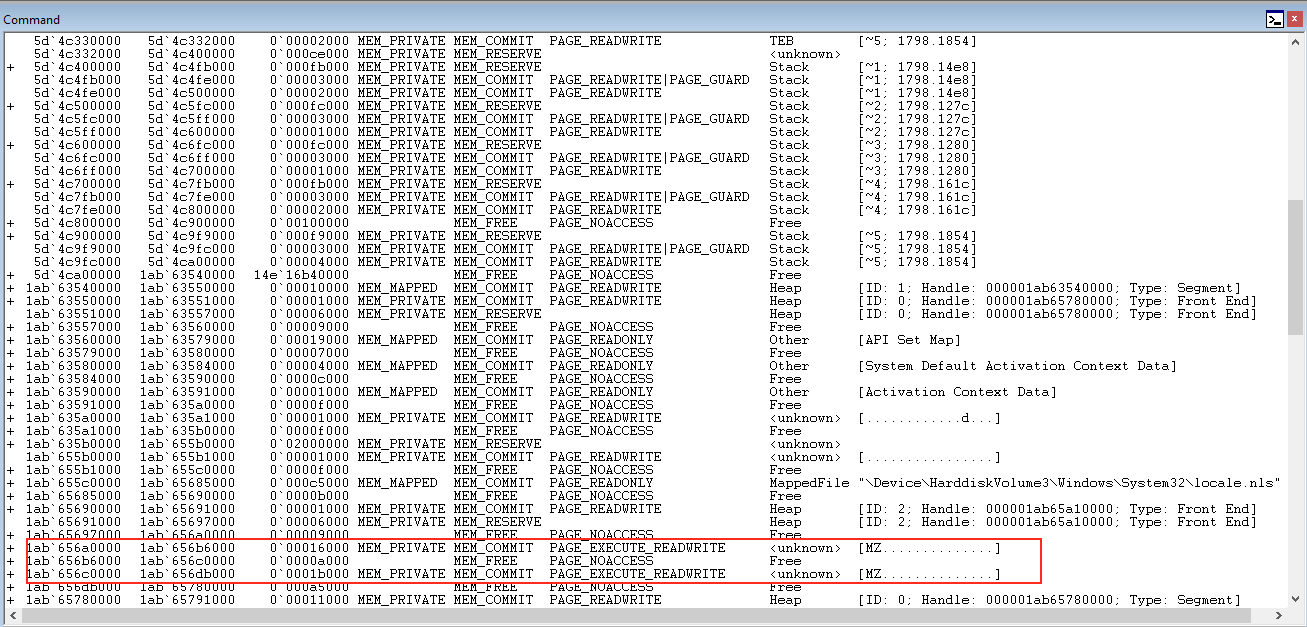1307x627 pixels.
Task: Expand the plus marker for row 1ab`63560000
Action: [10, 340]
